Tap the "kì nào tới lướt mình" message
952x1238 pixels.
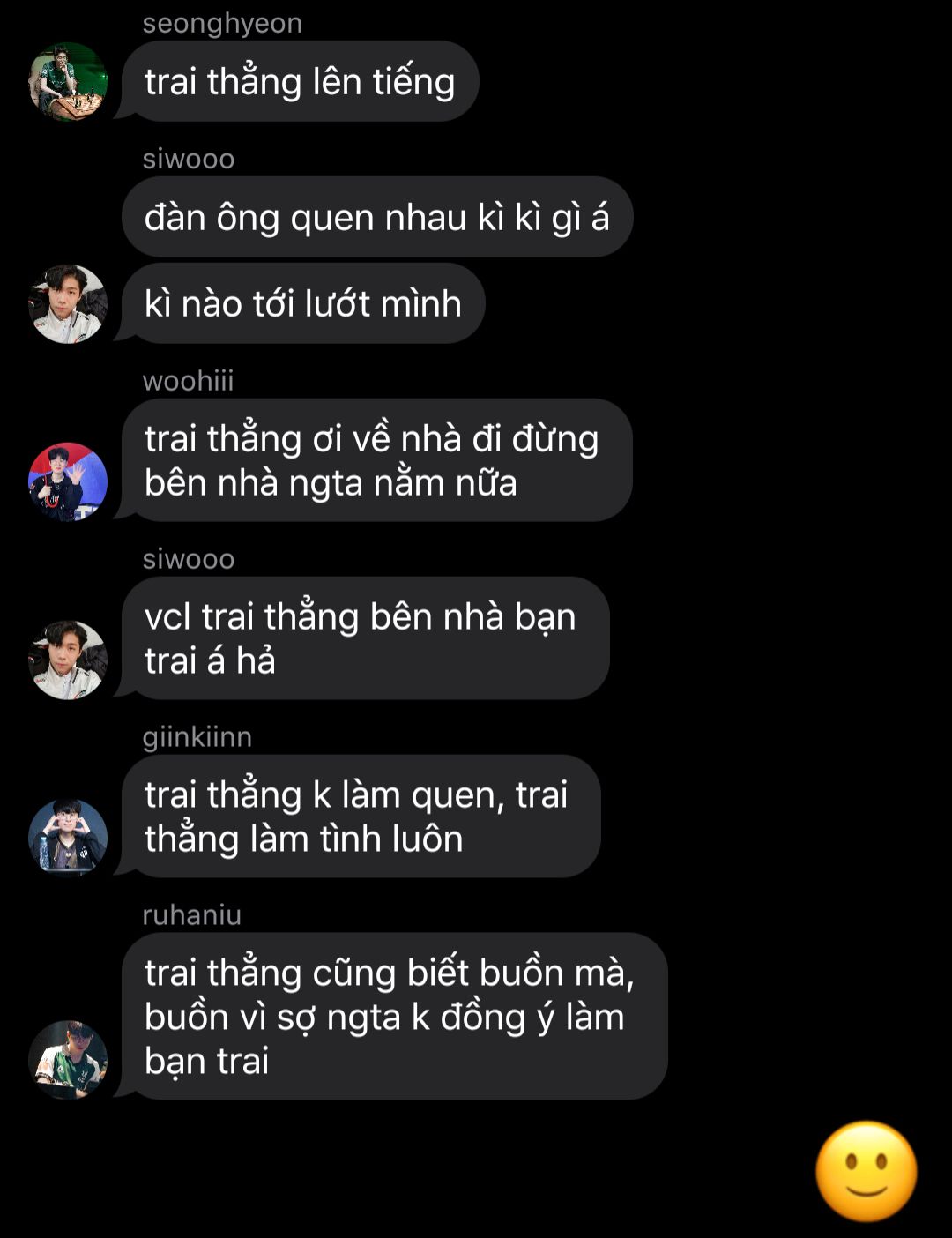(x=303, y=303)
